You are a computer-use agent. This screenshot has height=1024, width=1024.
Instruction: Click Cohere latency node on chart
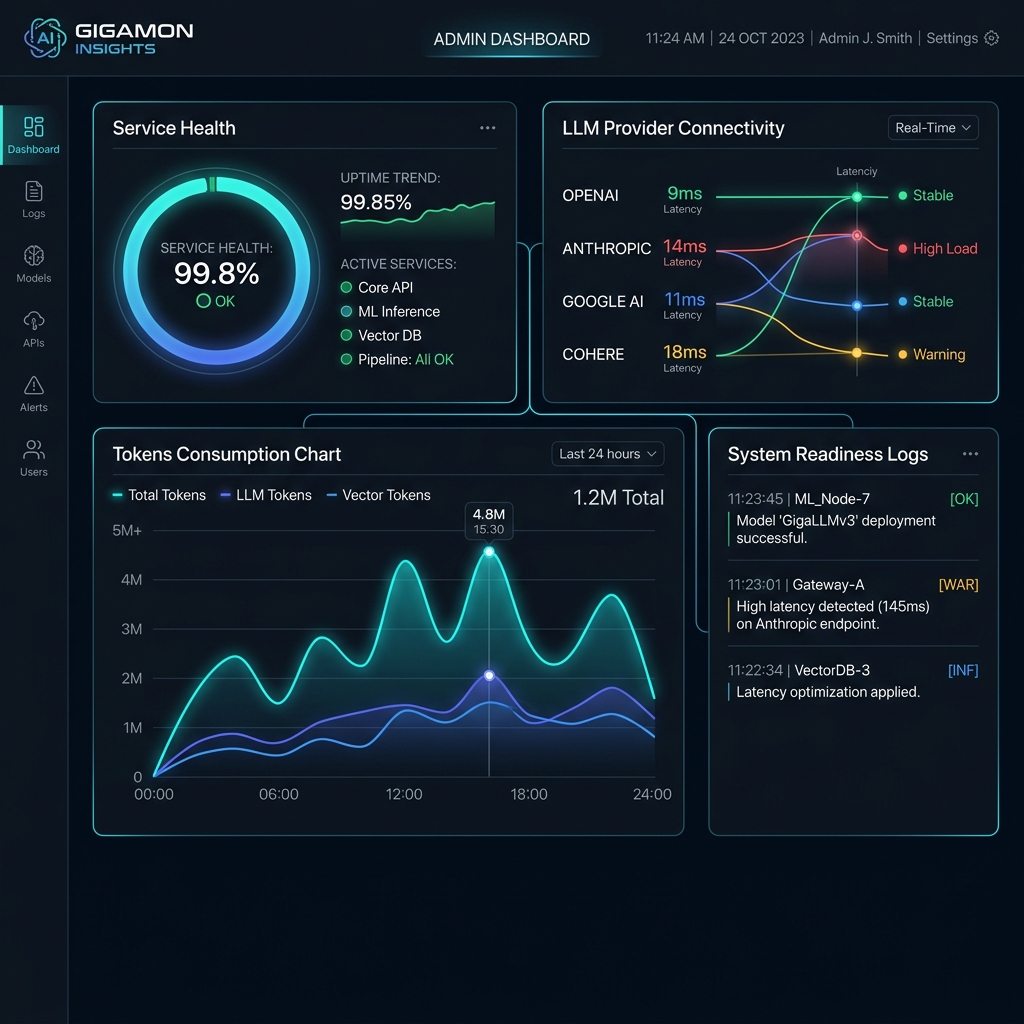coord(857,353)
